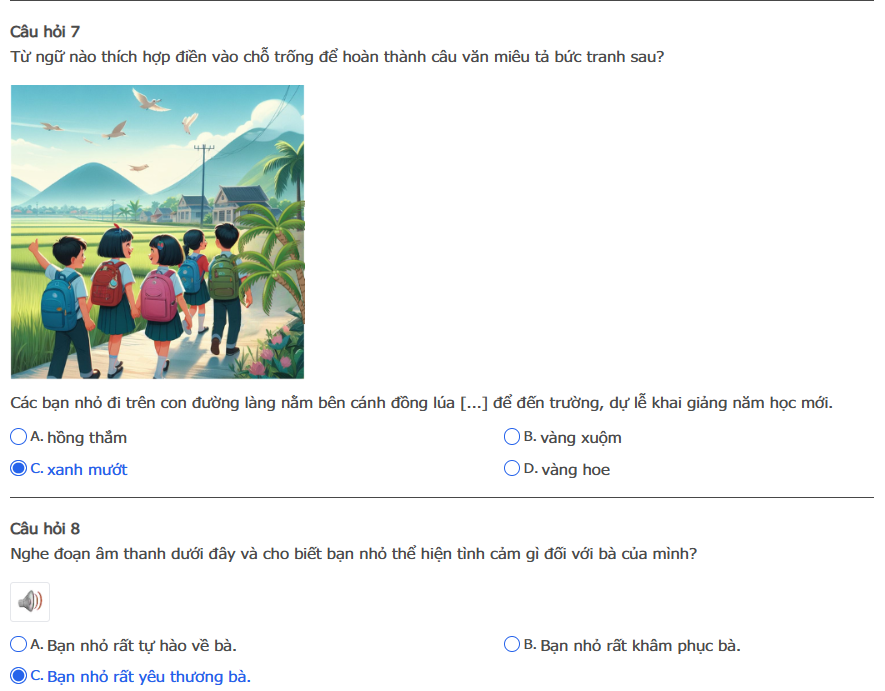
Task: Play the audio clip speaker icon
Action: pyautogui.click(x=30, y=602)
